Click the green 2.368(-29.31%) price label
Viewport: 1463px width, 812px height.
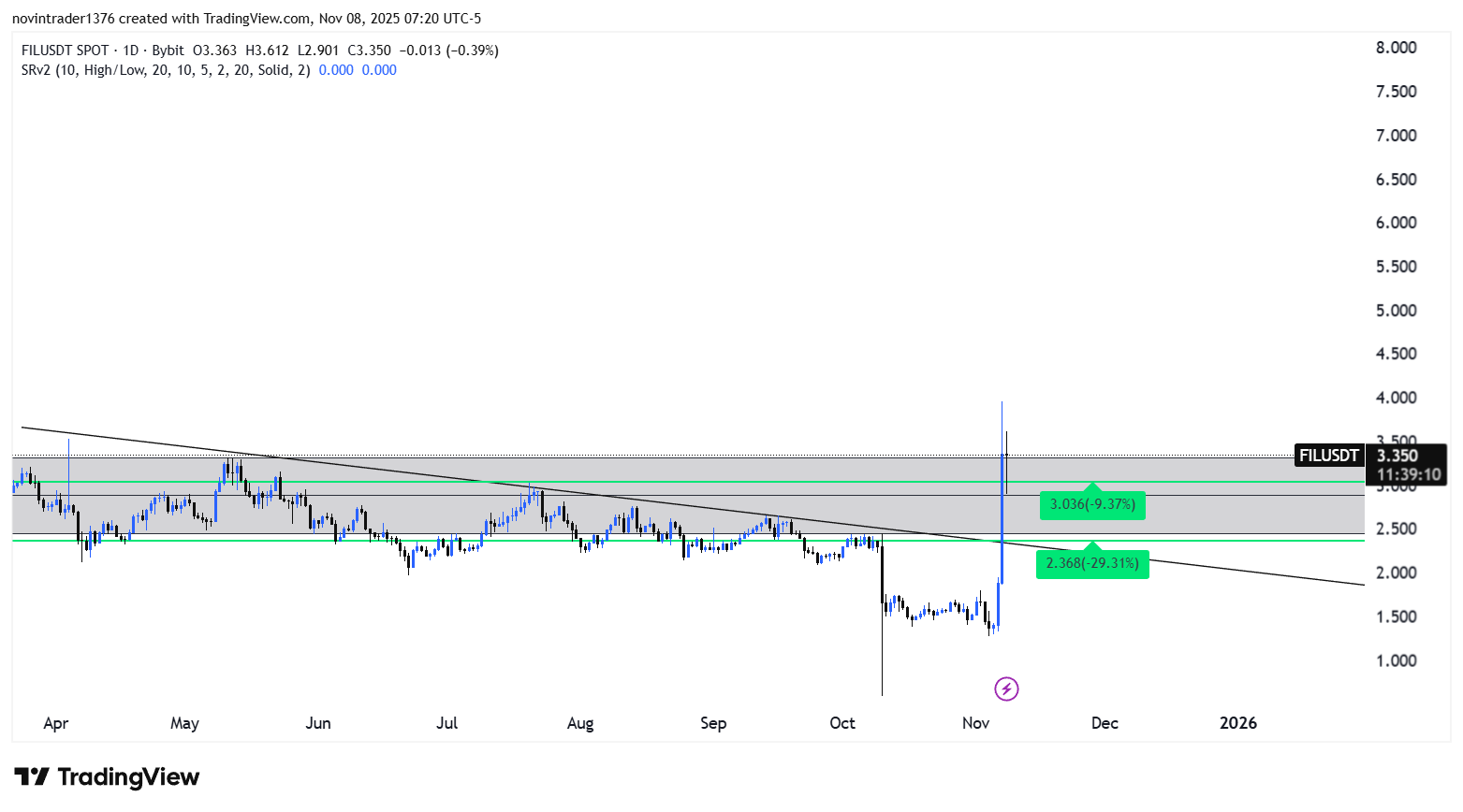(x=1092, y=563)
